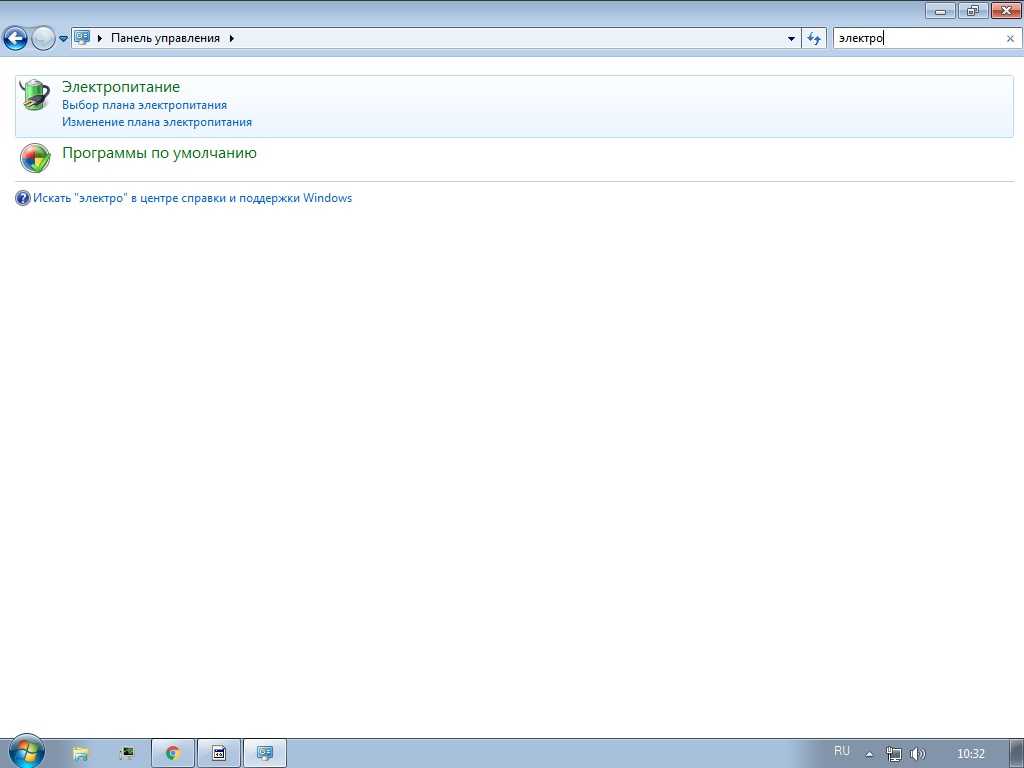The image size is (1024, 768).
Task: Open the recent pages dropdown arrow
Action: [x=63, y=39]
